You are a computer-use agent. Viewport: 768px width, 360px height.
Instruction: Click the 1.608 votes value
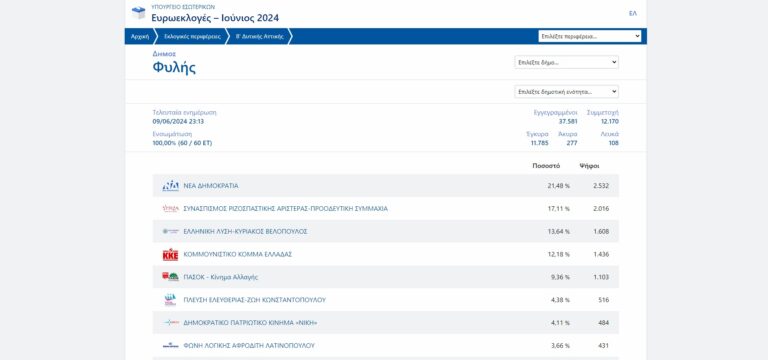click(x=601, y=231)
